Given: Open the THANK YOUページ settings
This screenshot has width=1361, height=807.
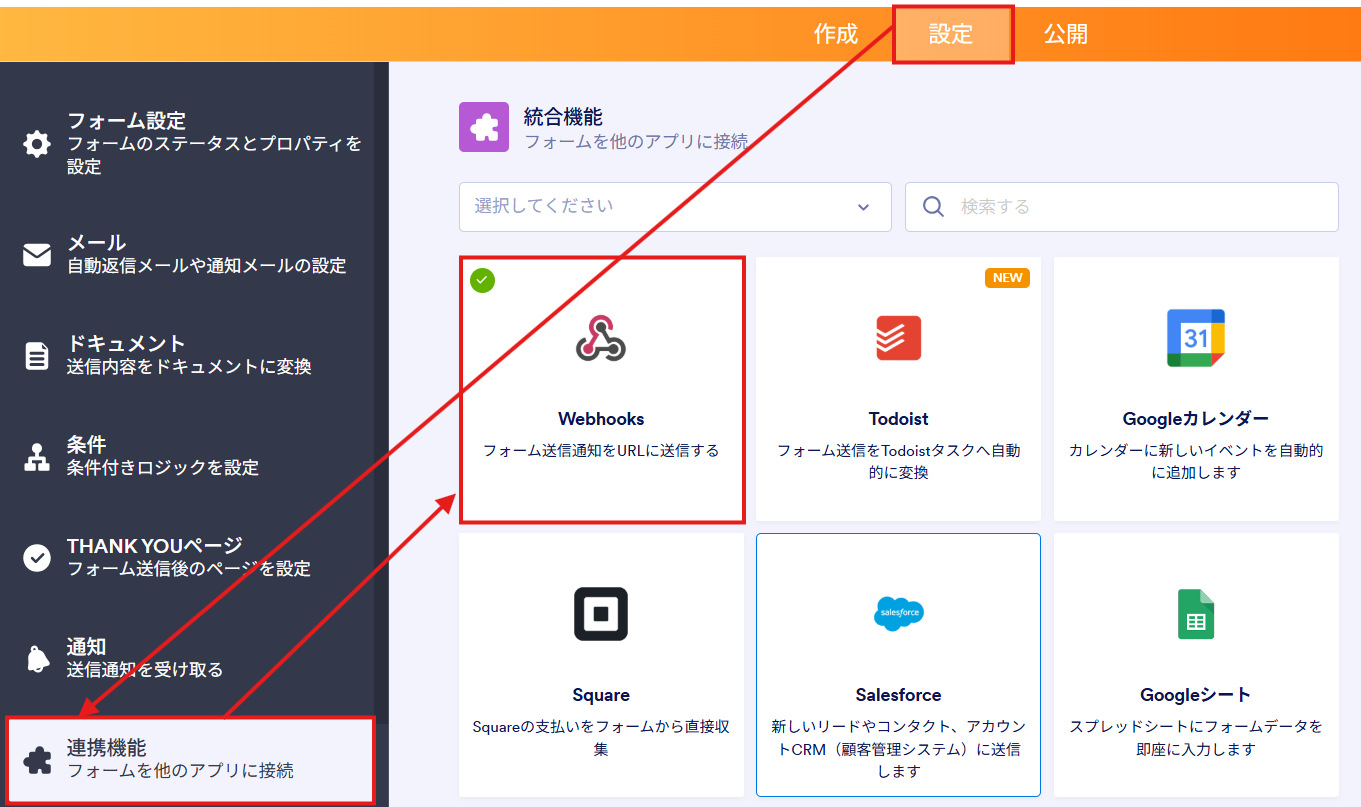Looking at the screenshot, I should coord(188,557).
